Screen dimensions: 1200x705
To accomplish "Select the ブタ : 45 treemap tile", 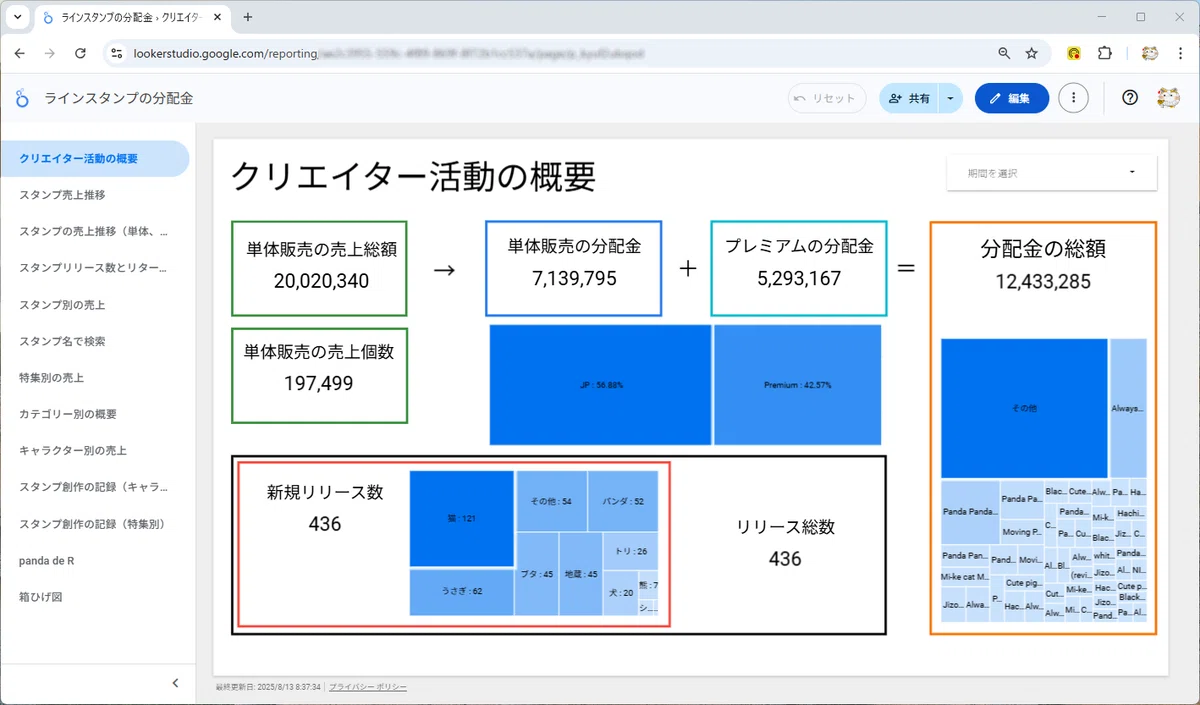I will click(x=536, y=574).
